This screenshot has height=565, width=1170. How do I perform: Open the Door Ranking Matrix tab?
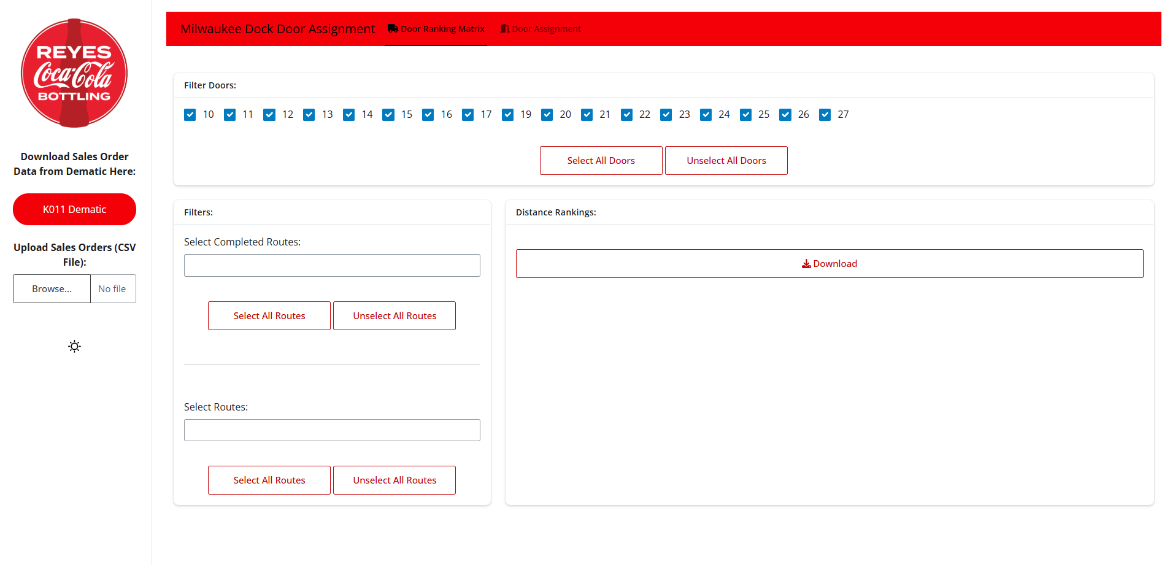[442, 29]
